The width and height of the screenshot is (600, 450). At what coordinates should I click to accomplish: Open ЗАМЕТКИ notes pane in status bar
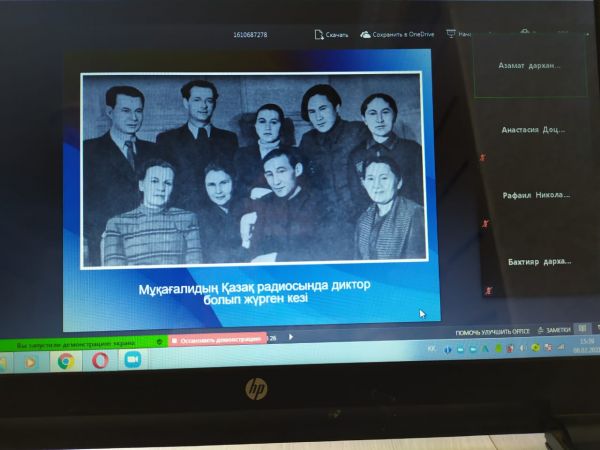[x=554, y=330]
